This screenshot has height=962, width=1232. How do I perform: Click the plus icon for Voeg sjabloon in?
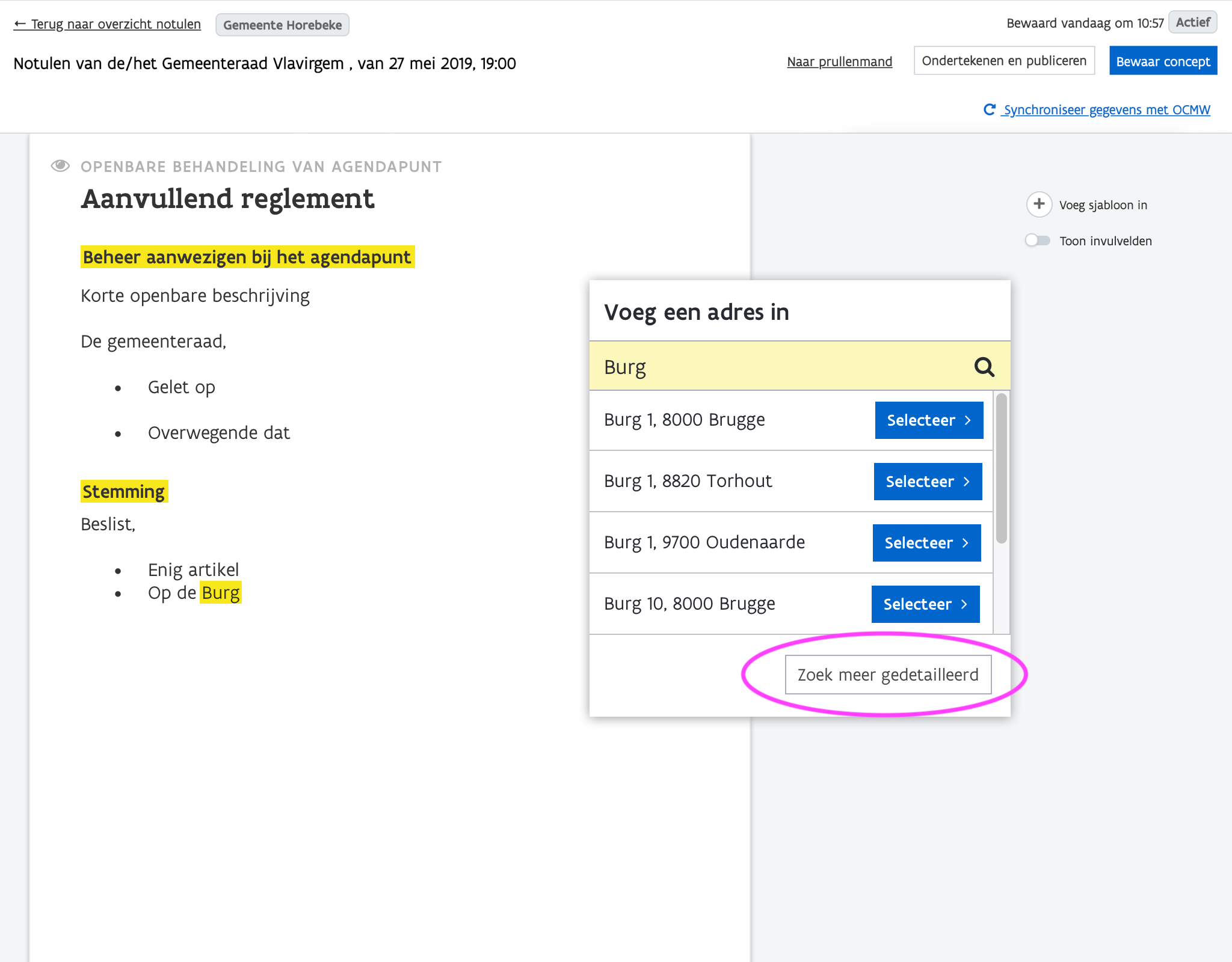tap(1039, 204)
